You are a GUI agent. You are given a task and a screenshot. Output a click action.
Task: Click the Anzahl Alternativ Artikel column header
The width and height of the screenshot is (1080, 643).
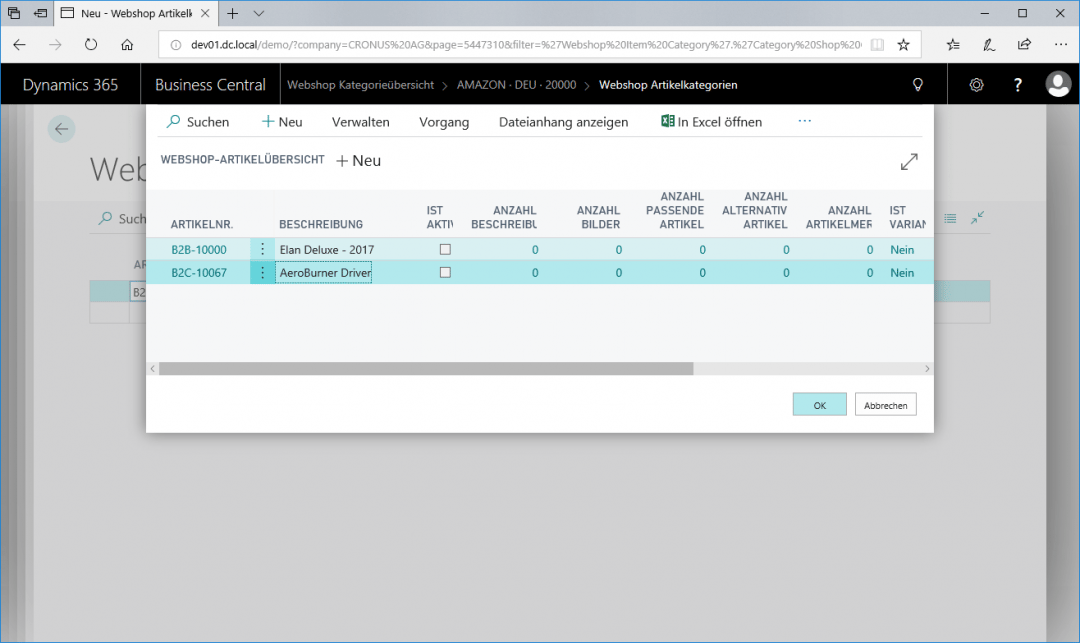(x=755, y=211)
